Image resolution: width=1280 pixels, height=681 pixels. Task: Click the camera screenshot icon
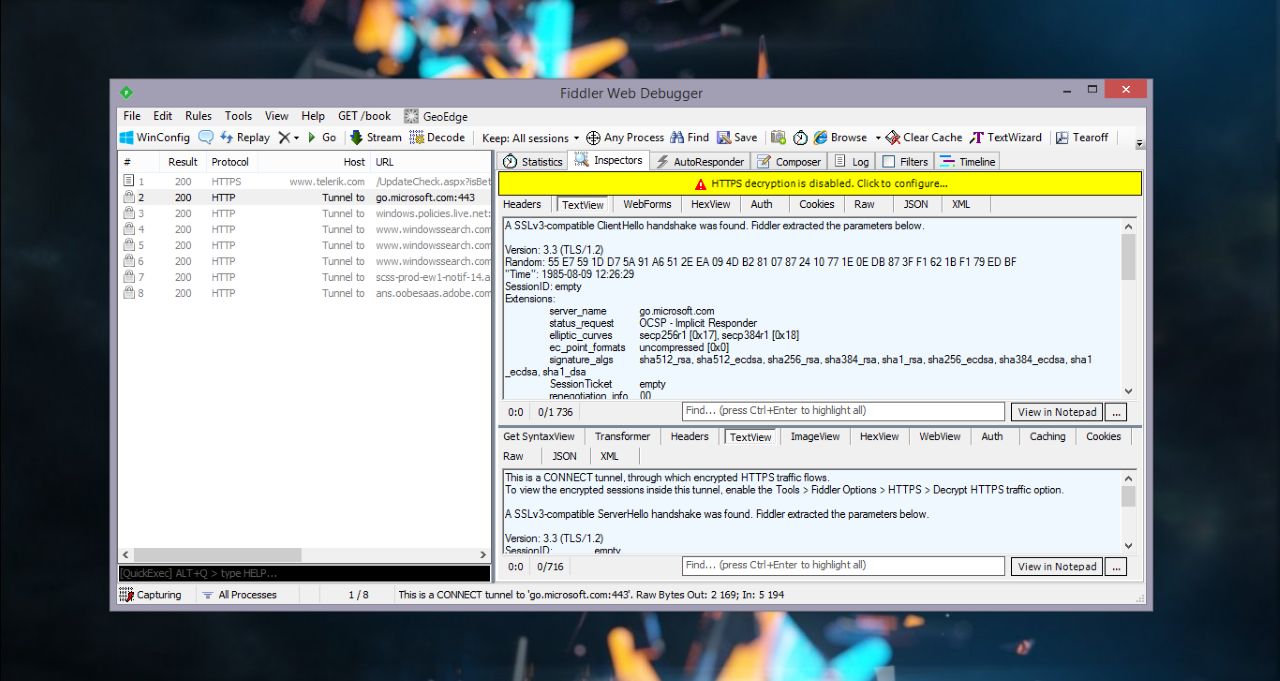[778, 138]
